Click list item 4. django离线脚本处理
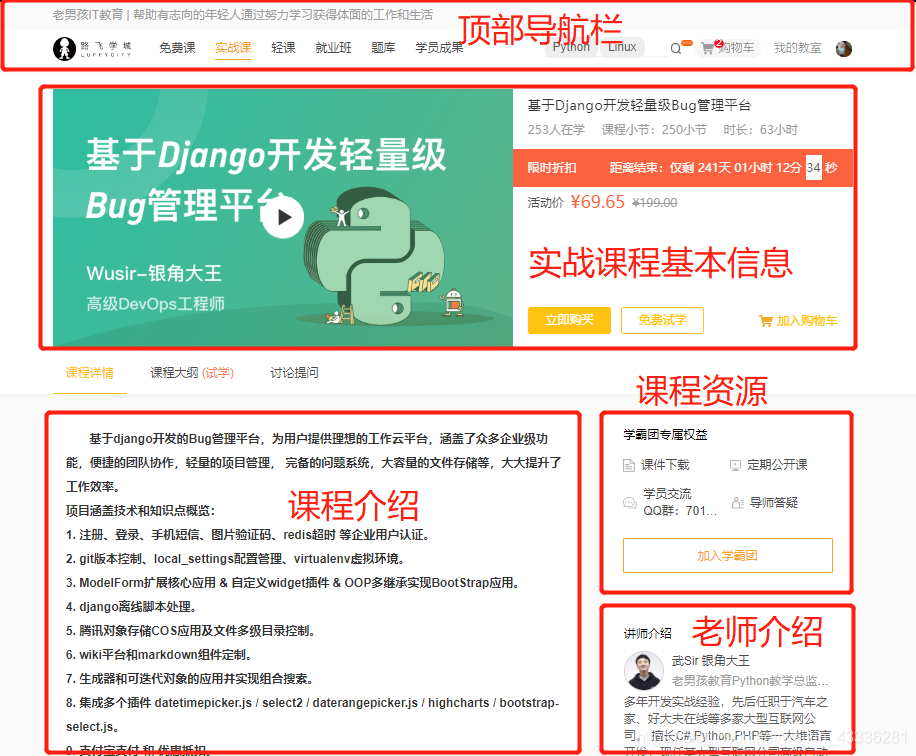The width and height of the screenshot is (916, 756). click(131, 607)
